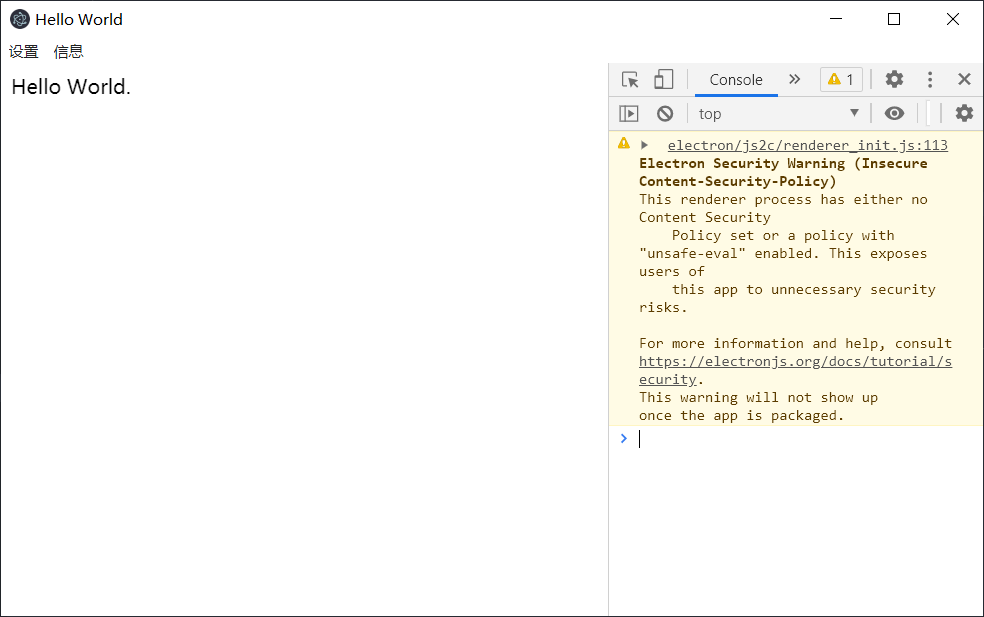Open the top JavaScript context dropdown
This screenshot has width=984, height=617.
coord(779,114)
